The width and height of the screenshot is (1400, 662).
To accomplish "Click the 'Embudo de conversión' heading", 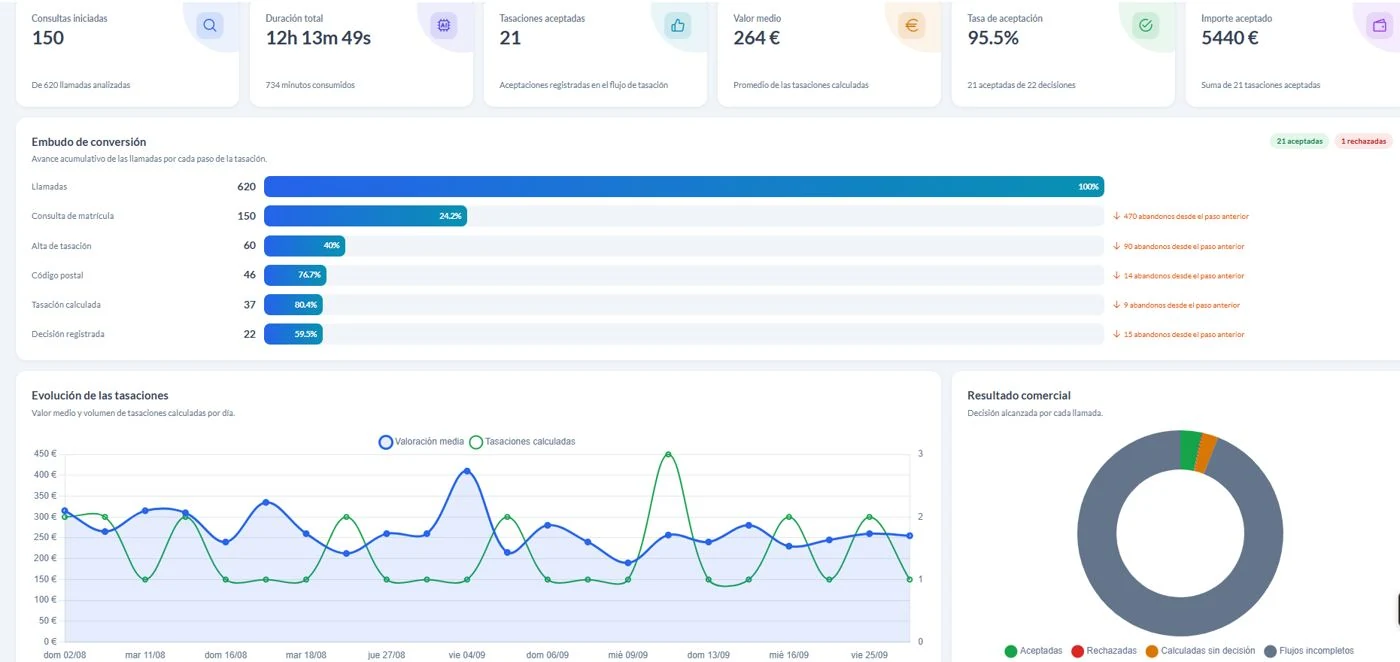I will click(89, 142).
